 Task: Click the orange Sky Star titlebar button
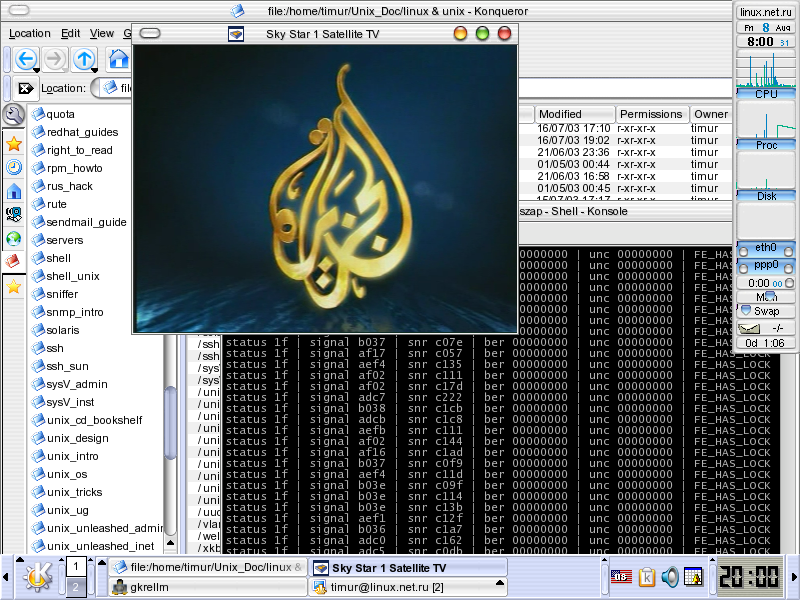460,34
